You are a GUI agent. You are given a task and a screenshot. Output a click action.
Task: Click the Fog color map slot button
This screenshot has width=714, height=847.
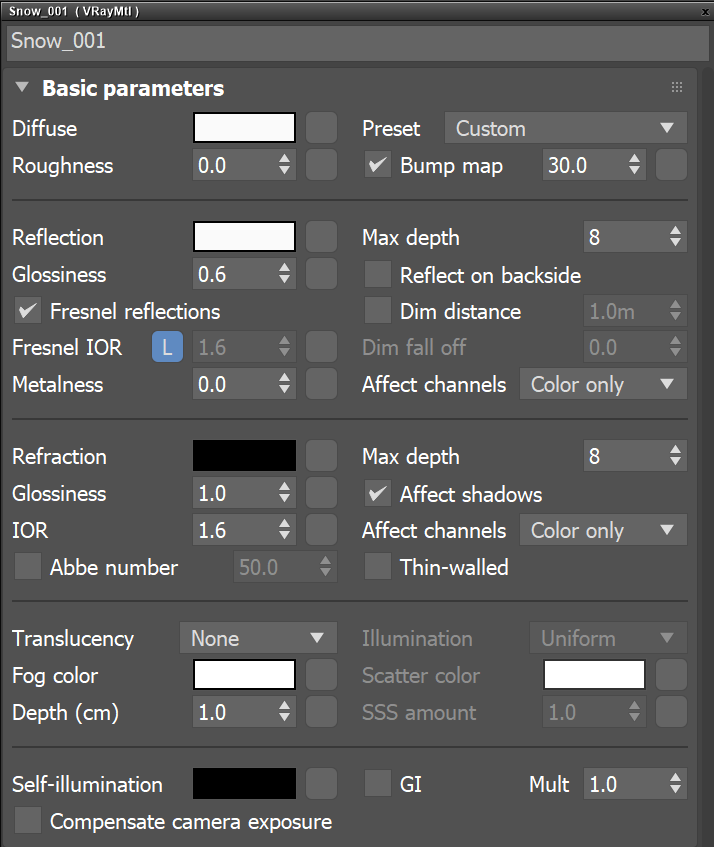click(x=321, y=675)
